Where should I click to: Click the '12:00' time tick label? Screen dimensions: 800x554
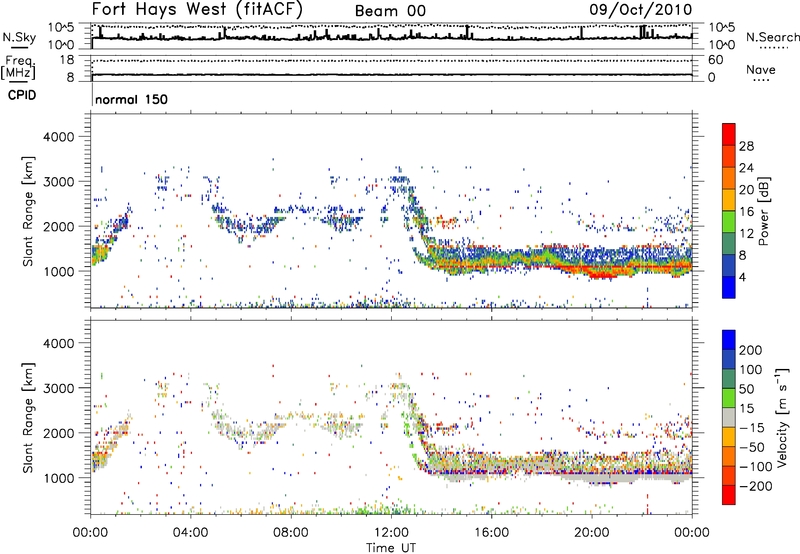point(391,533)
